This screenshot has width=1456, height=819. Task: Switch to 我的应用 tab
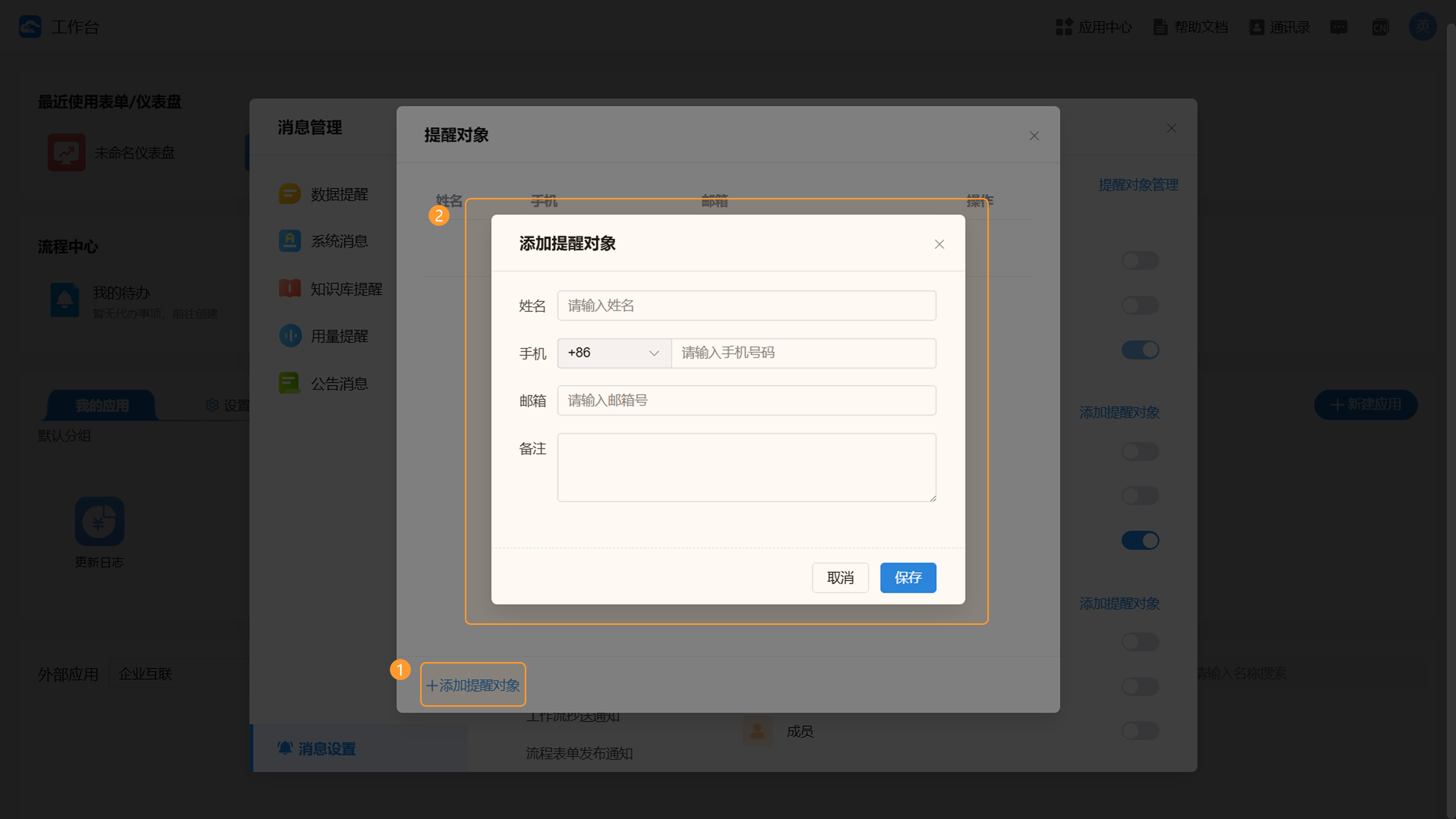tap(102, 405)
